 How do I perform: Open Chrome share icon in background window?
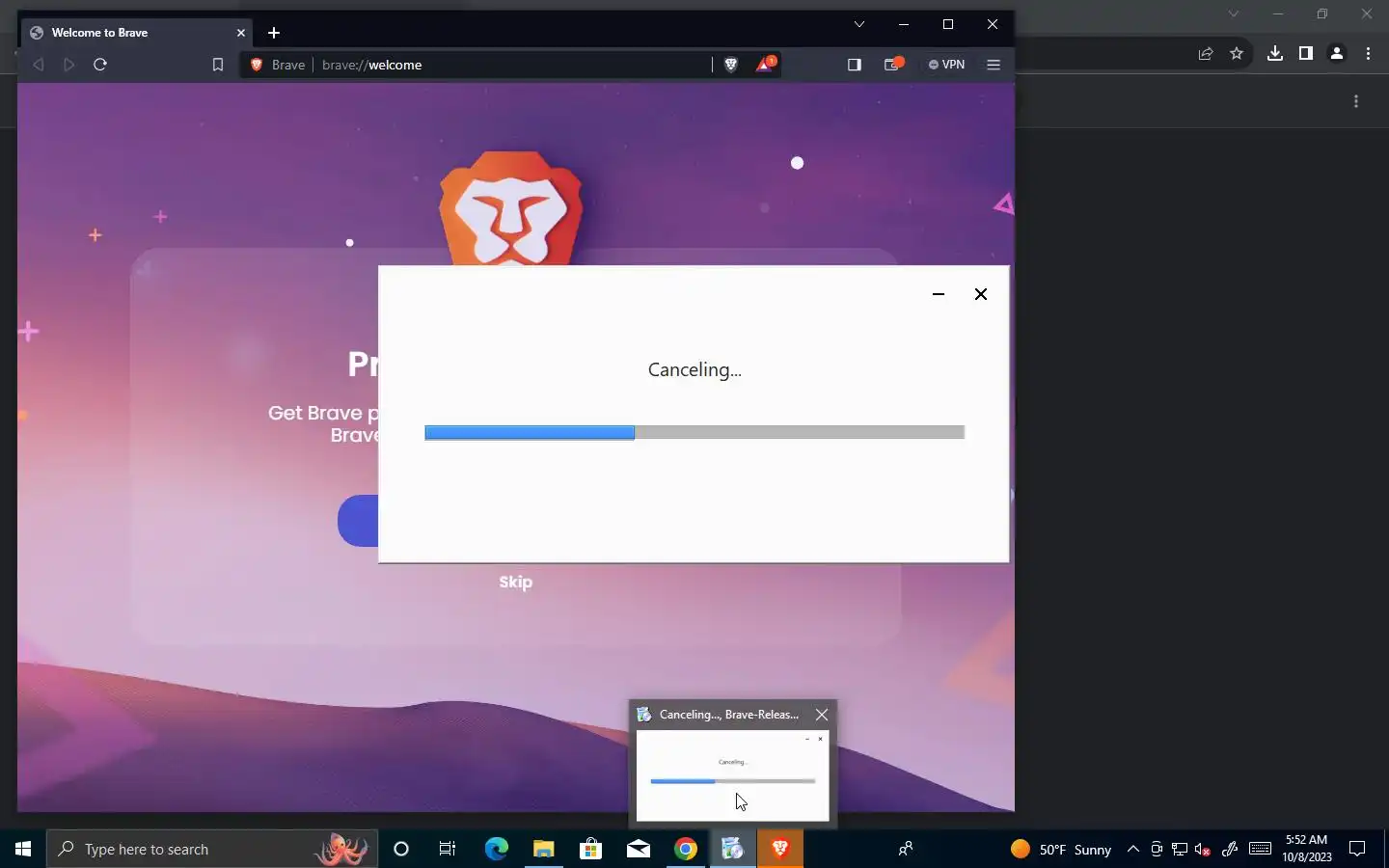(1206, 54)
